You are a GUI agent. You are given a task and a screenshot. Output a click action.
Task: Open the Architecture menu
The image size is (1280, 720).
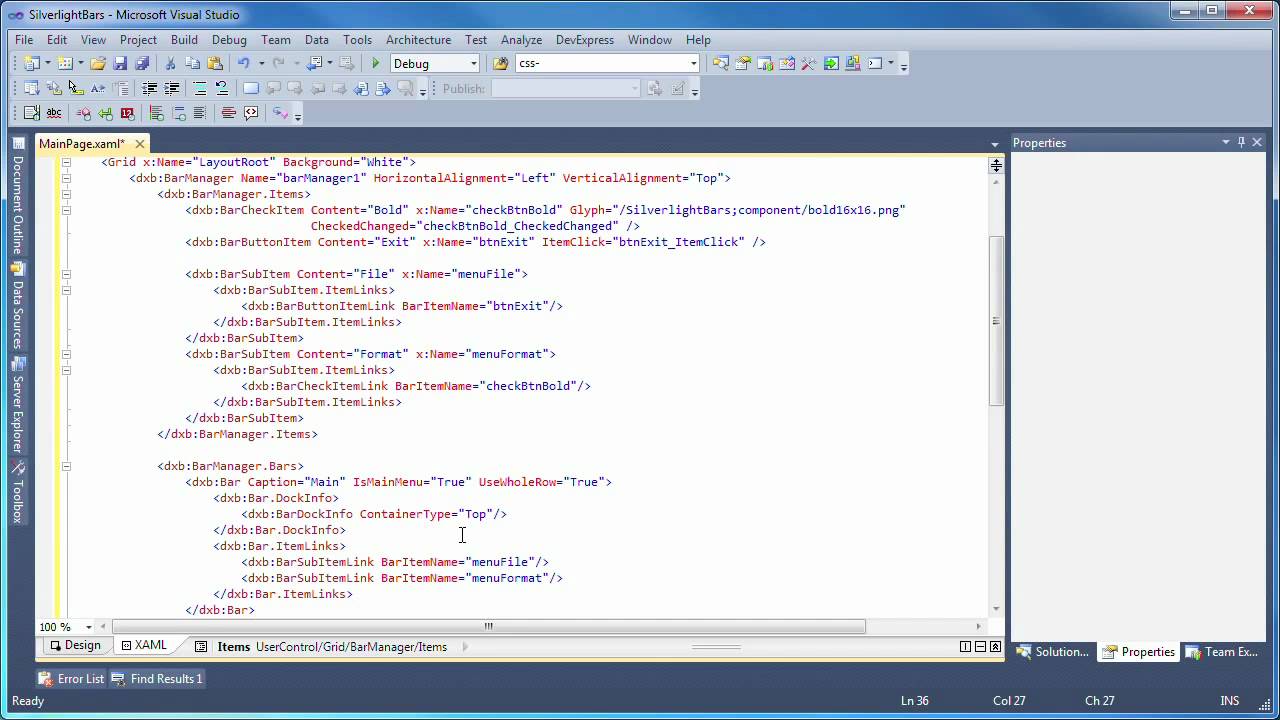pyautogui.click(x=418, y=40)
